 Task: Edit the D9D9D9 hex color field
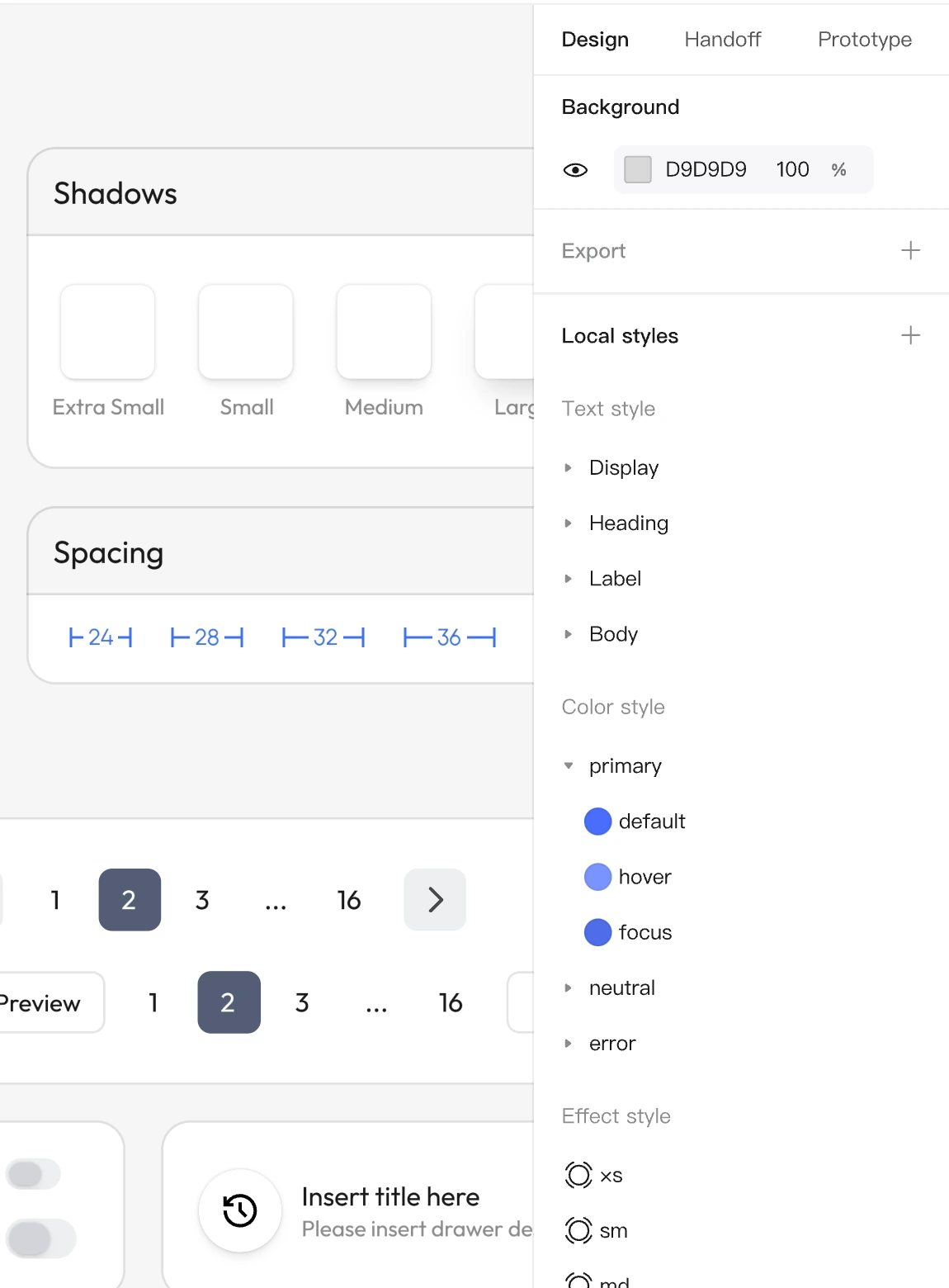[706, 169]
